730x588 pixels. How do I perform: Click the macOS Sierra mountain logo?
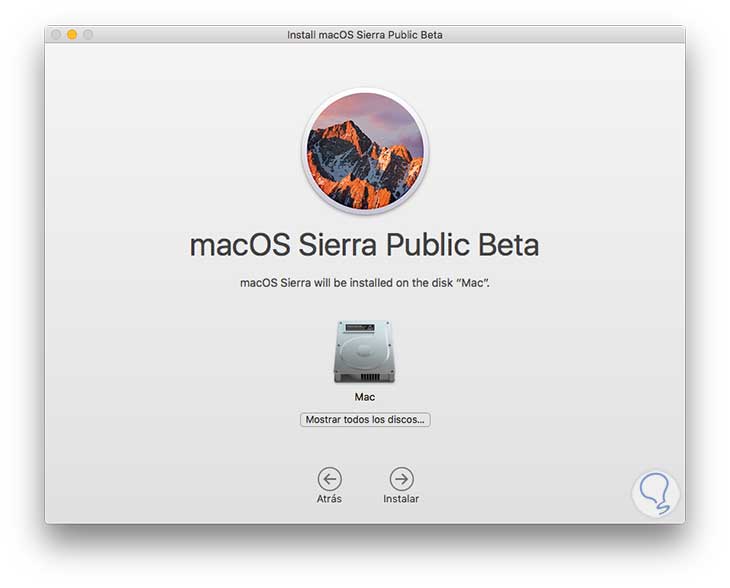click(x=365, y=150)
